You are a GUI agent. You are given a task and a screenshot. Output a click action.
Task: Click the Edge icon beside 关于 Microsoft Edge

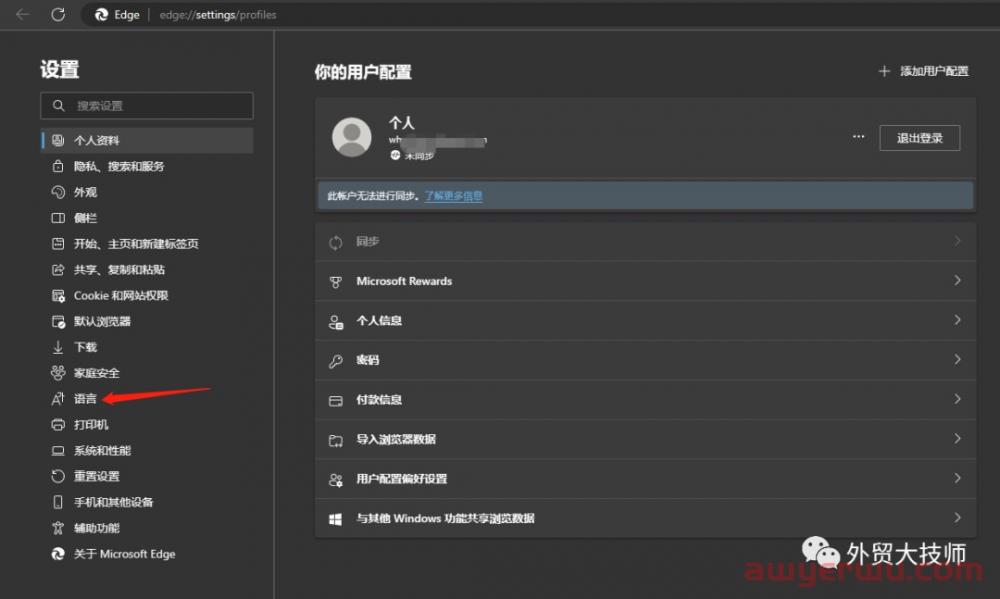(58, 554)
